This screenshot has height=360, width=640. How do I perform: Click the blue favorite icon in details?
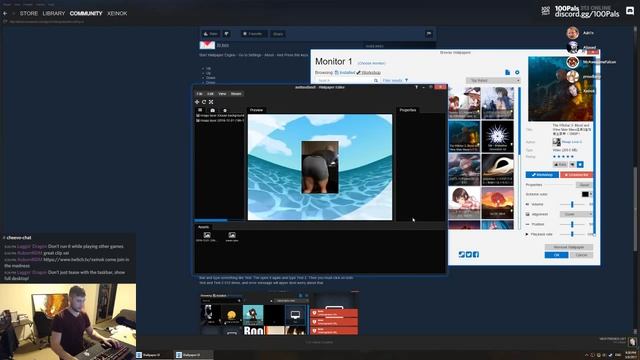580,164
